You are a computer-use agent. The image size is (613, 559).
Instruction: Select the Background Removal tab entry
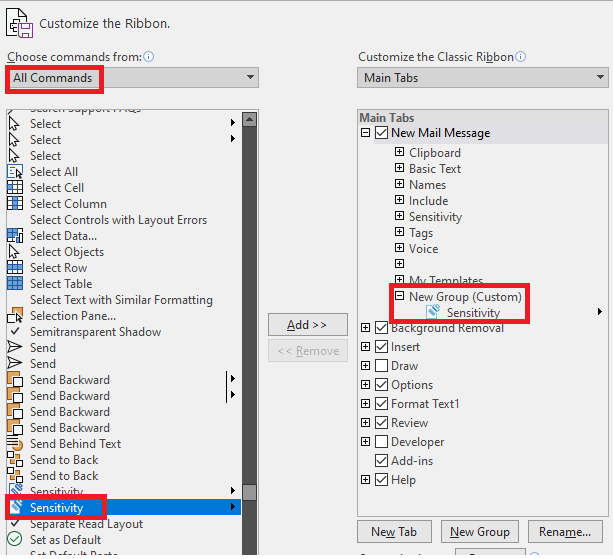point(447,328)
